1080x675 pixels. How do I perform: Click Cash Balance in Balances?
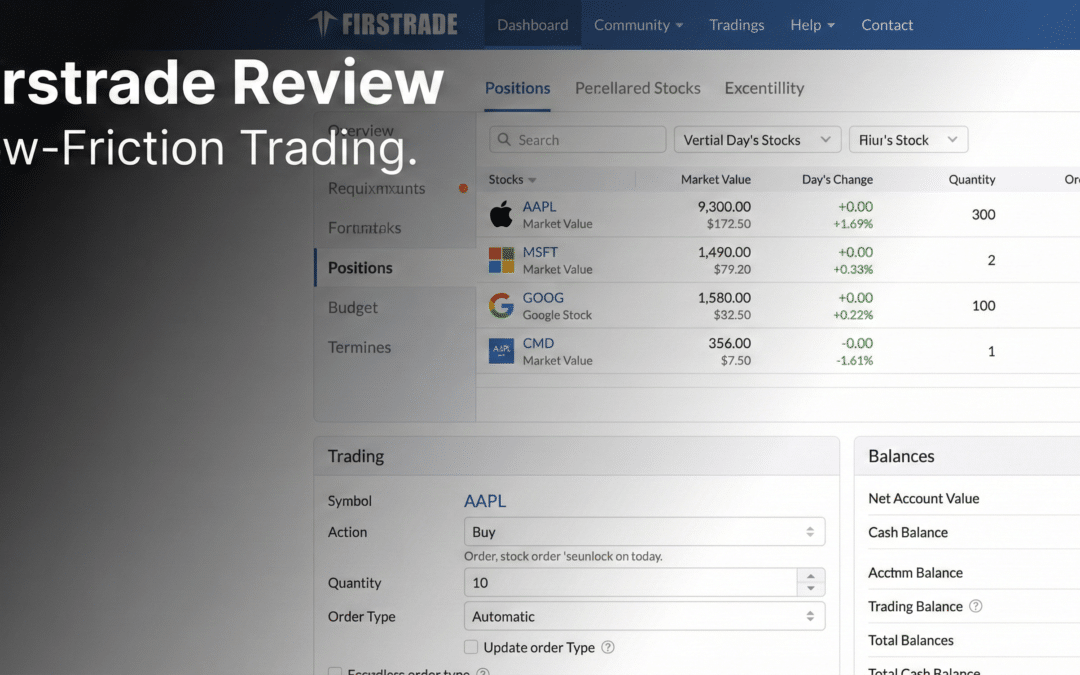point(908,532)
